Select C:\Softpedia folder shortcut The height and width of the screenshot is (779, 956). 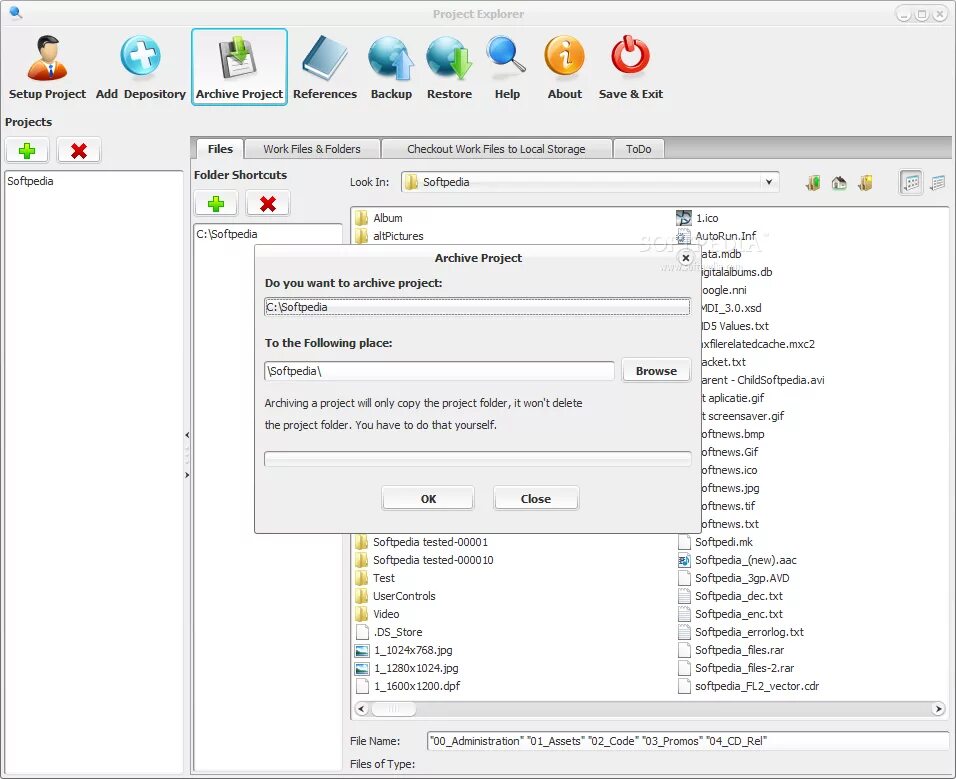(227, 234)
